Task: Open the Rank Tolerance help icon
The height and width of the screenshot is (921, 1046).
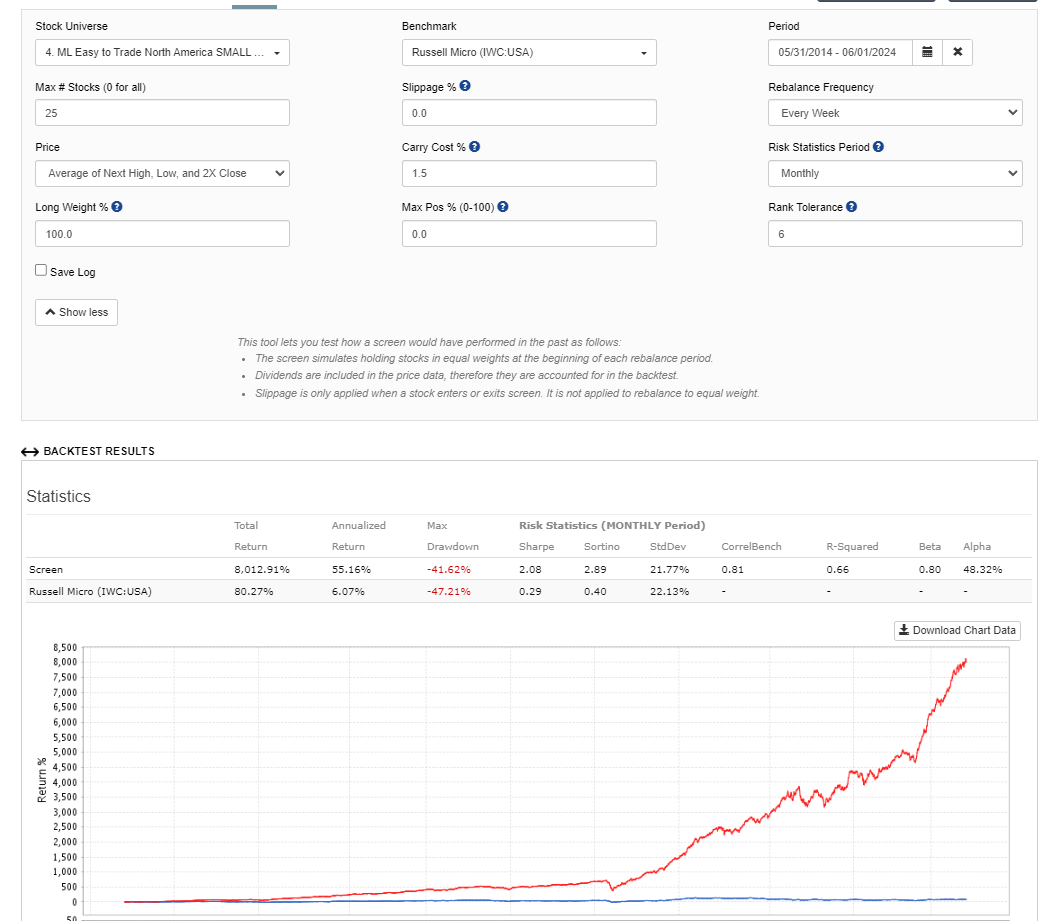Action: click(x=852, y=207)
